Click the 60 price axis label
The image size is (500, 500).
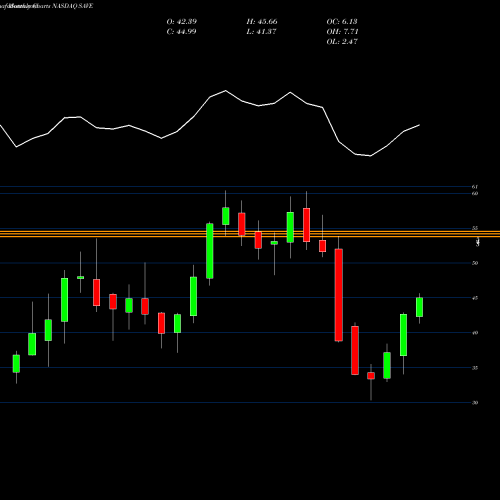pos(475,193)
